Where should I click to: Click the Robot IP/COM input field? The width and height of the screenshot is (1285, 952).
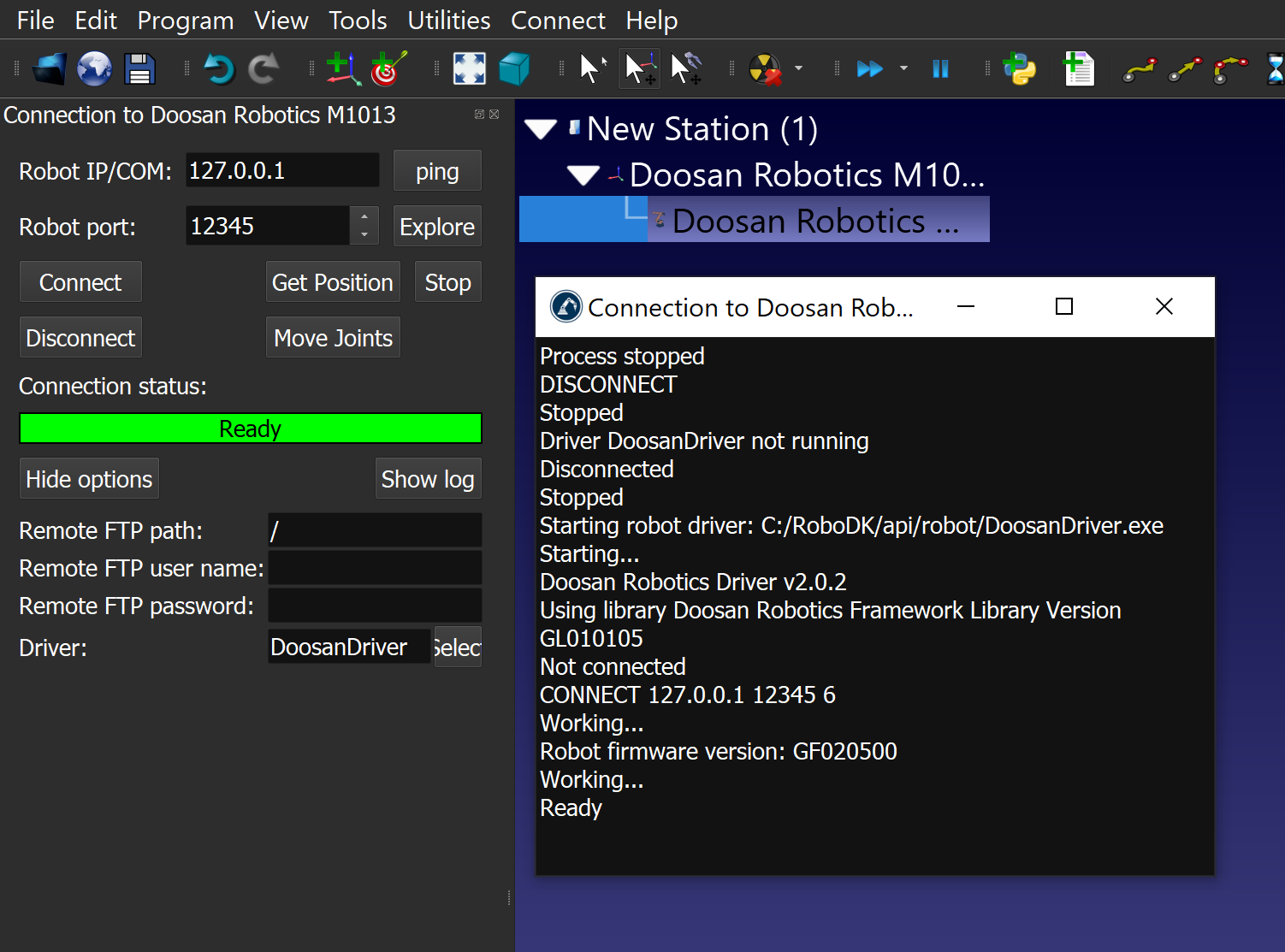click(281, 170)
